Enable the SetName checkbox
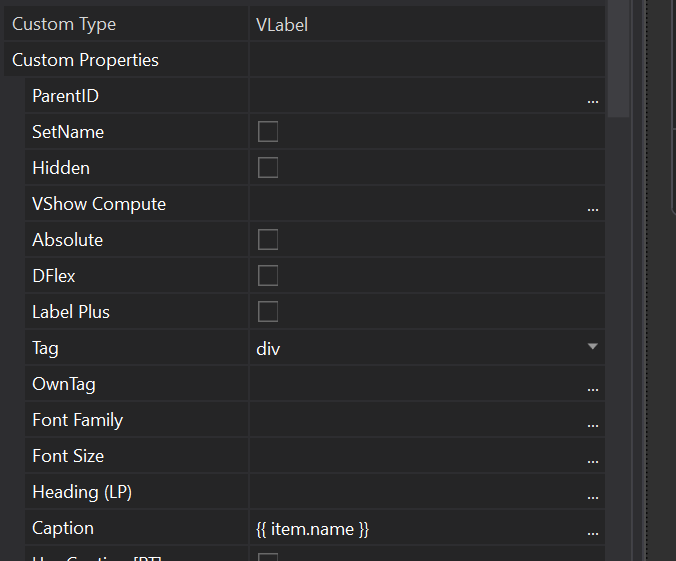Screen dimensions: 676x561 268,132
